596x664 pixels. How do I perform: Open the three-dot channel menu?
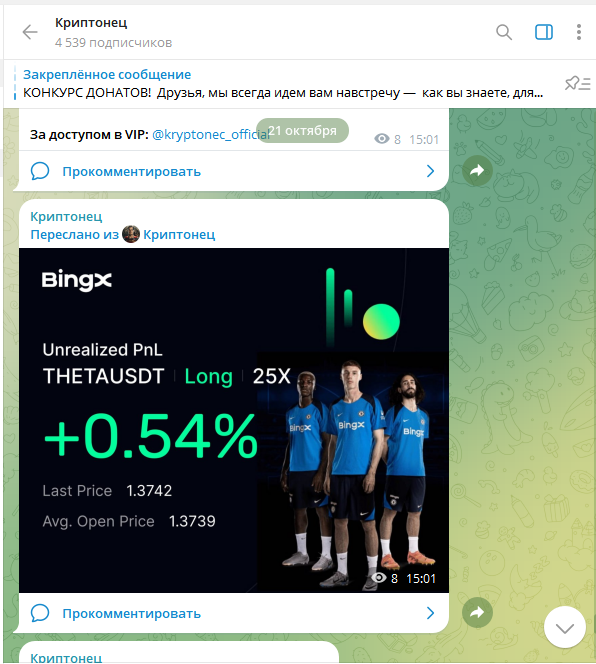(579, 32)
